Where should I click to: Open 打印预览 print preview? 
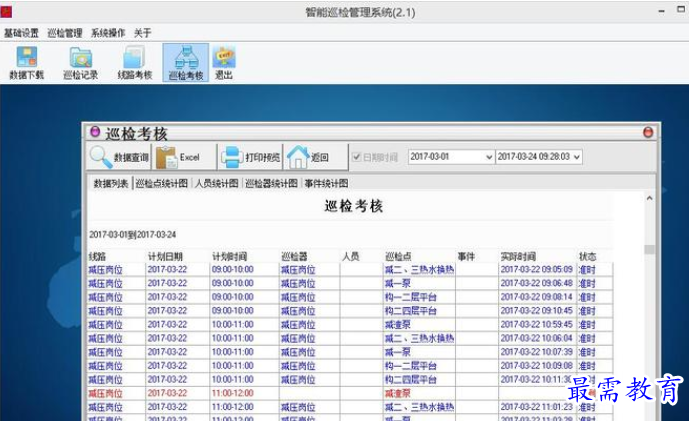250,157
